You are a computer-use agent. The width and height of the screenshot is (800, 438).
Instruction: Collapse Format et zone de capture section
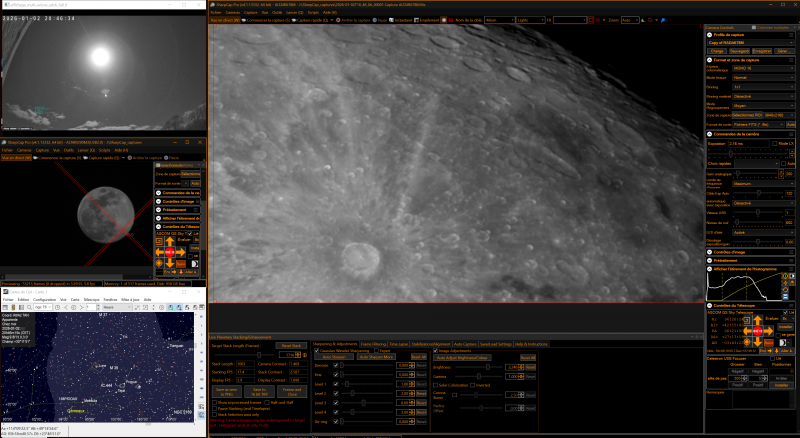(709, 60)
